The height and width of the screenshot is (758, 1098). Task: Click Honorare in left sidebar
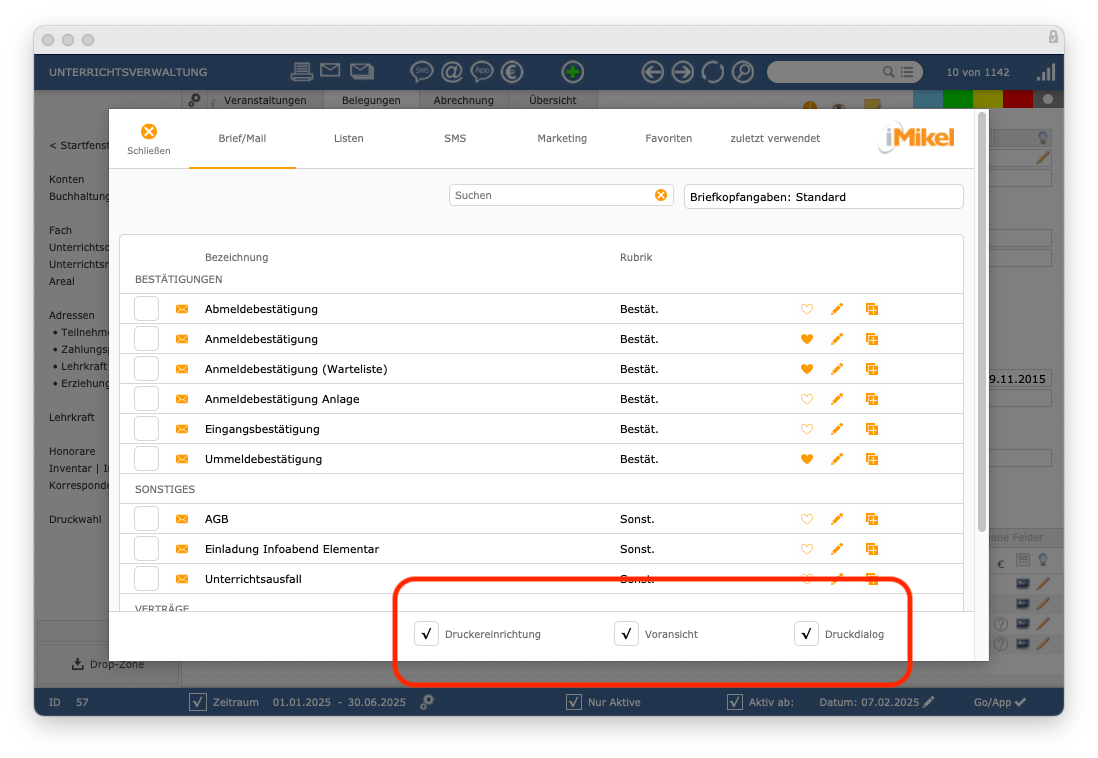tap(72, 451)
